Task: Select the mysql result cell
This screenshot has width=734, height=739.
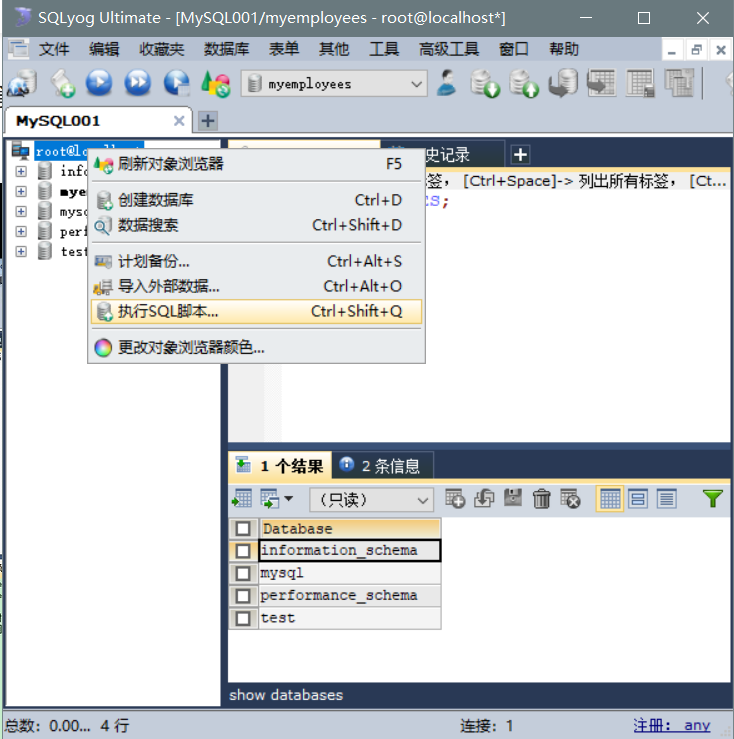Action: pos(350,573)
